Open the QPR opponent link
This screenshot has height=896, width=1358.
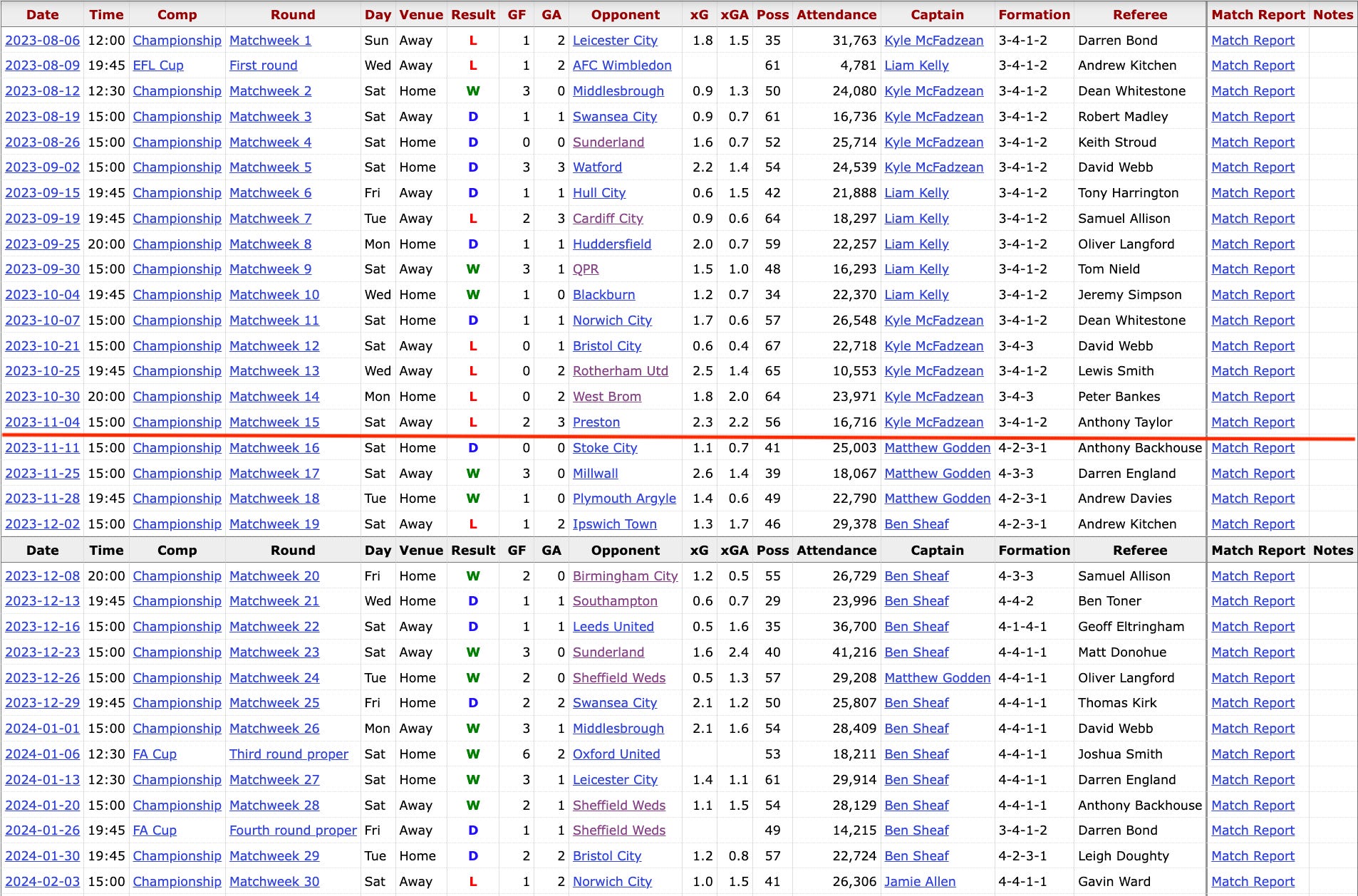(x=586, y=269)
